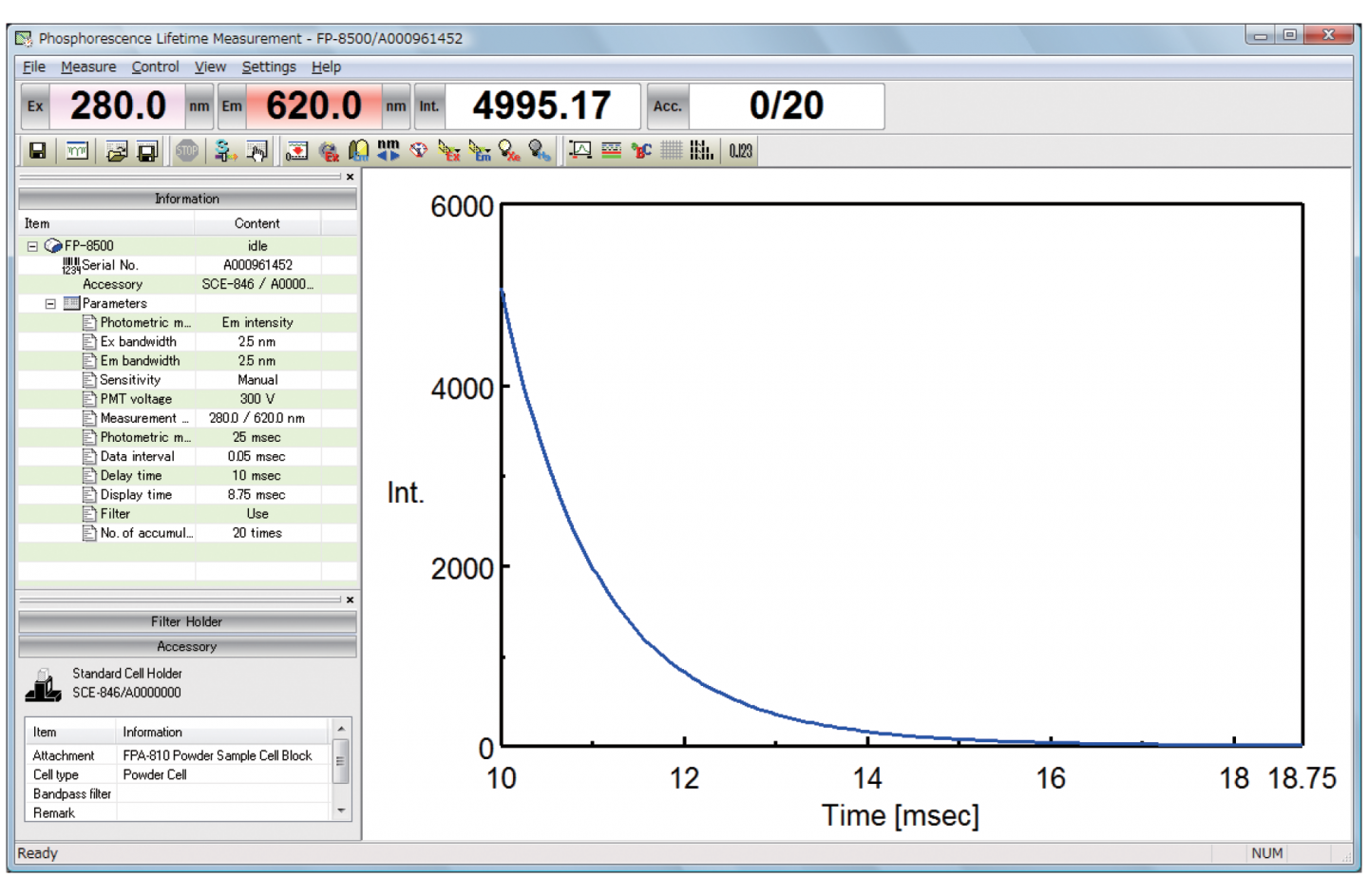The image size is (1368, 896).
Task: Toggle the grid lines toolbar icon
Action: (x=672, y=151)
